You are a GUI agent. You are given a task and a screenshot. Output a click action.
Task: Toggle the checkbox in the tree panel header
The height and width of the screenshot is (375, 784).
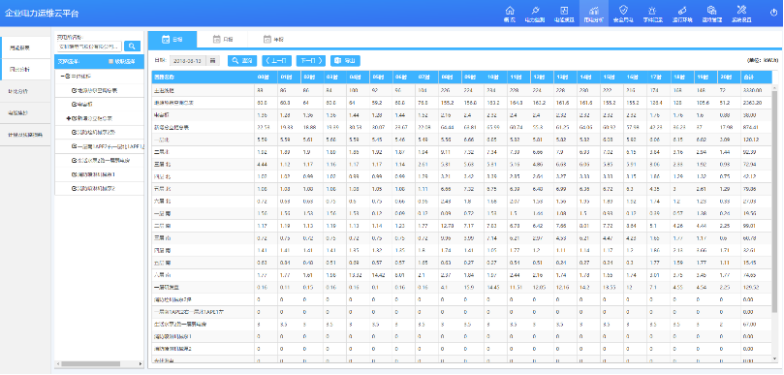[110, 62]
